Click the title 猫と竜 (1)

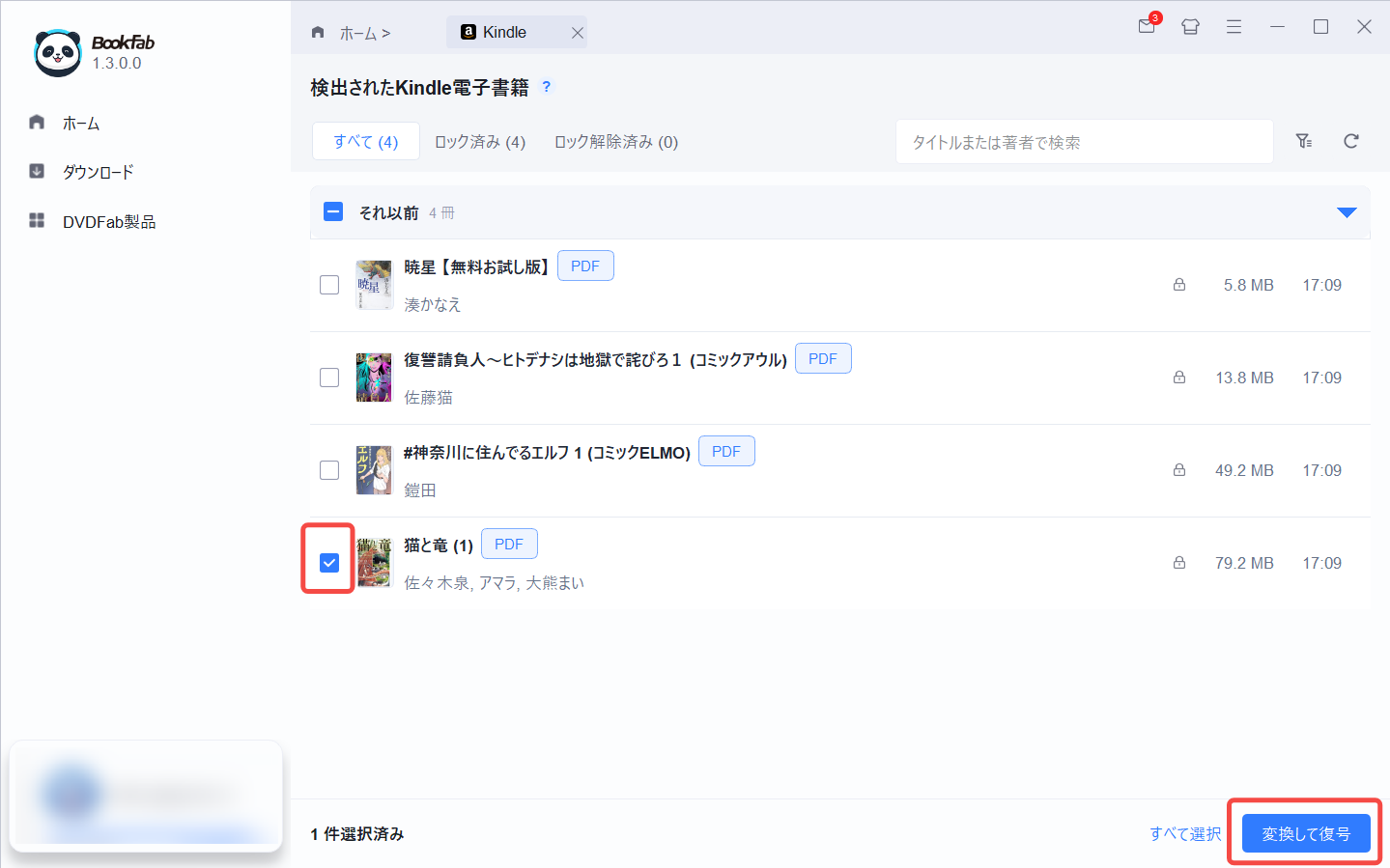point(439,546)
